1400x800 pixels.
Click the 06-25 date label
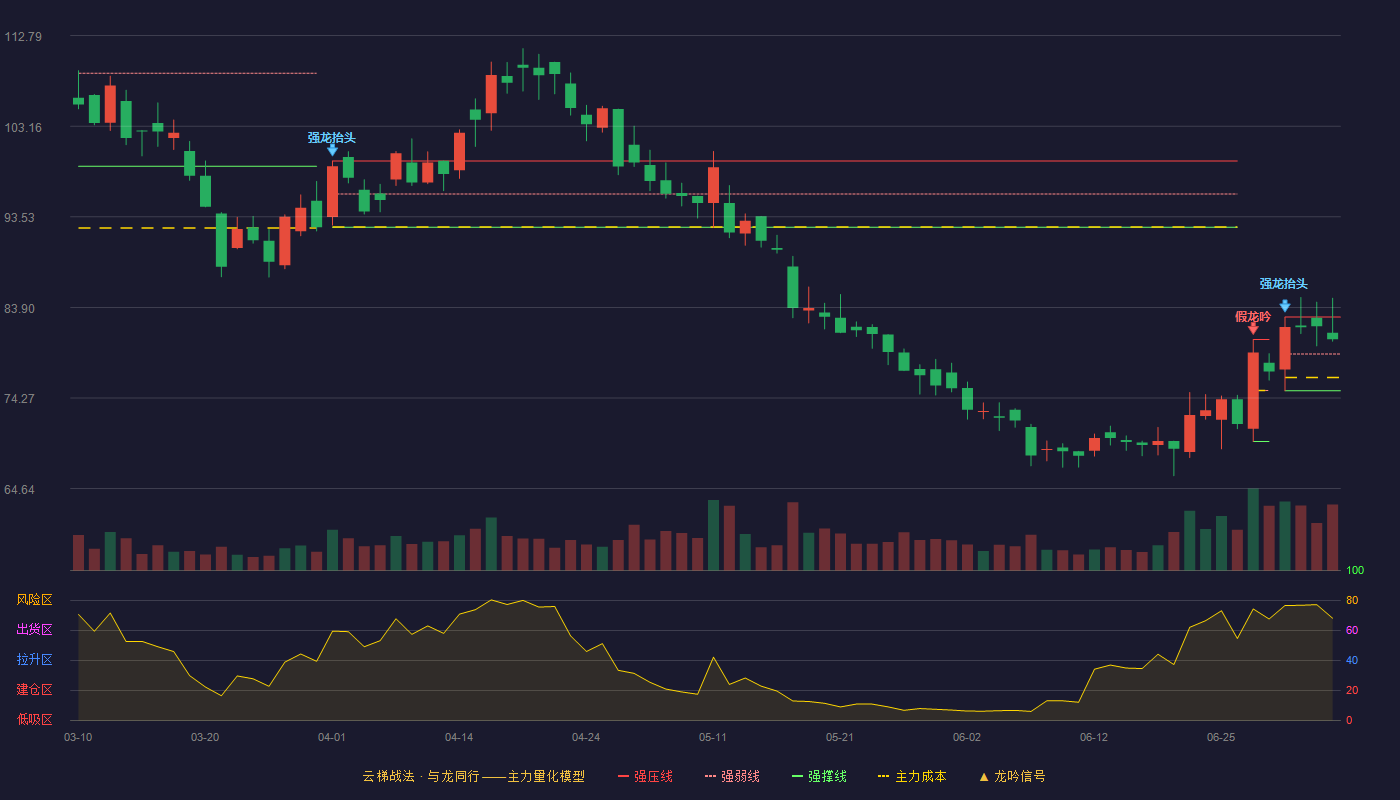tap(1221, 737)
